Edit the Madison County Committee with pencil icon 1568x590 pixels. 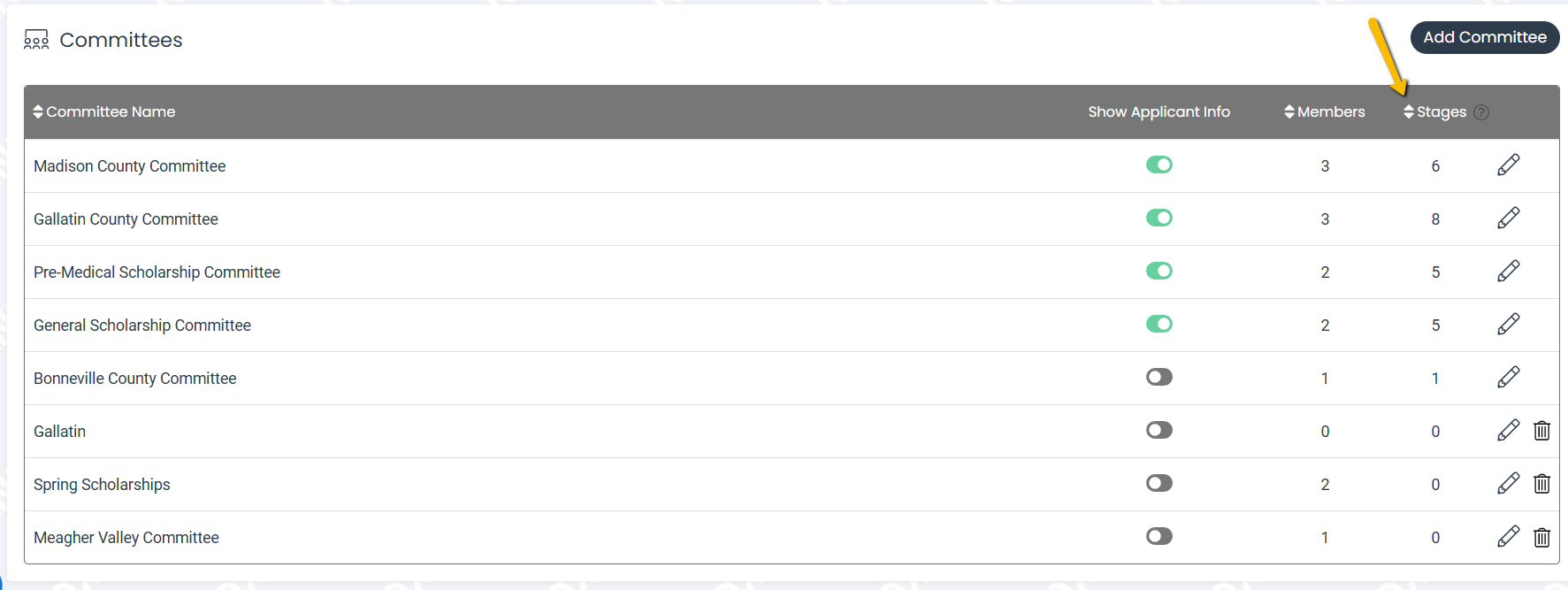[1509, 165]
